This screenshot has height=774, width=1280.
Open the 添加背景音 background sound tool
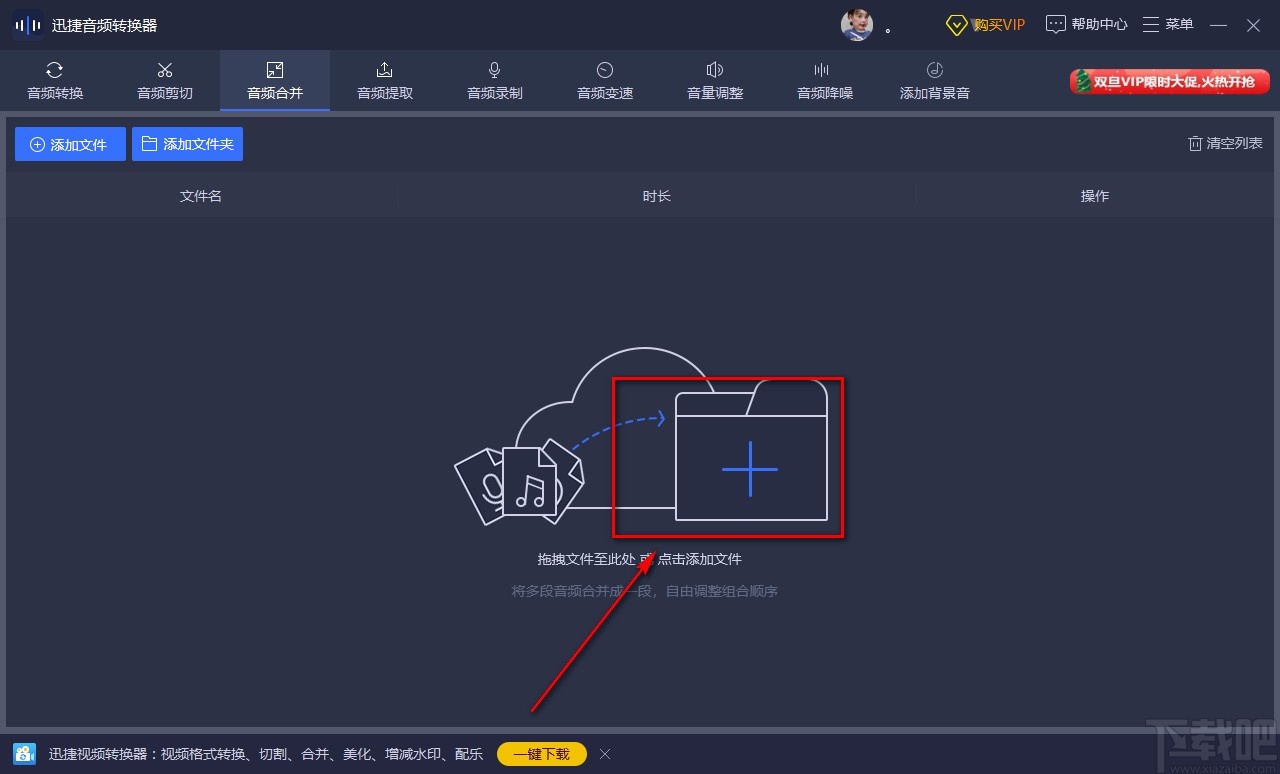(x=934, y=81)
